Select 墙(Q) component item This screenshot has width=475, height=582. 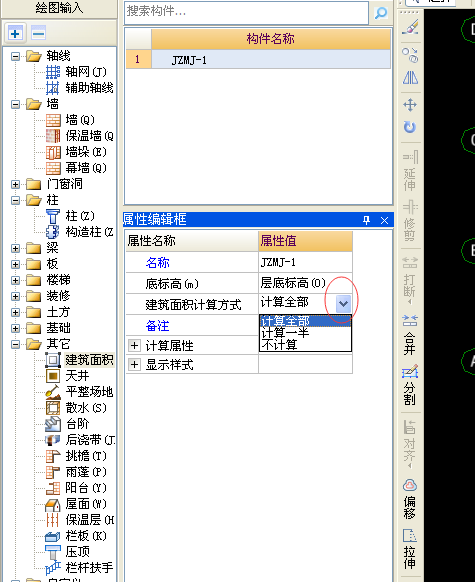(71, 120)
